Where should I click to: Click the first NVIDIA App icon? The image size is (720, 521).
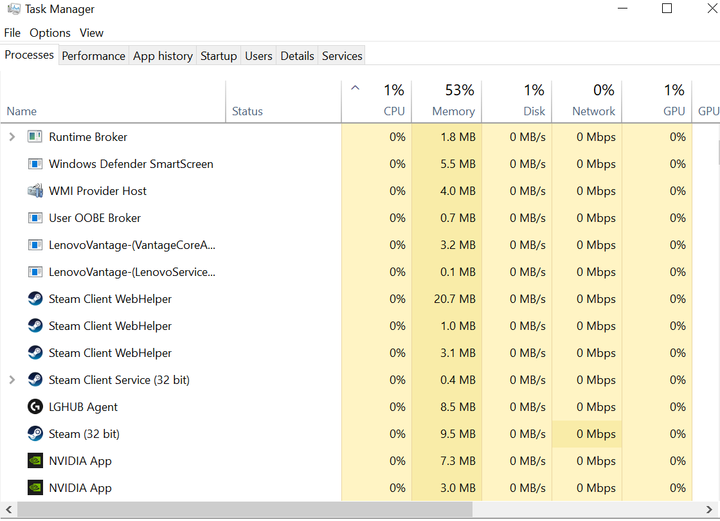click(x=35, y=461)
